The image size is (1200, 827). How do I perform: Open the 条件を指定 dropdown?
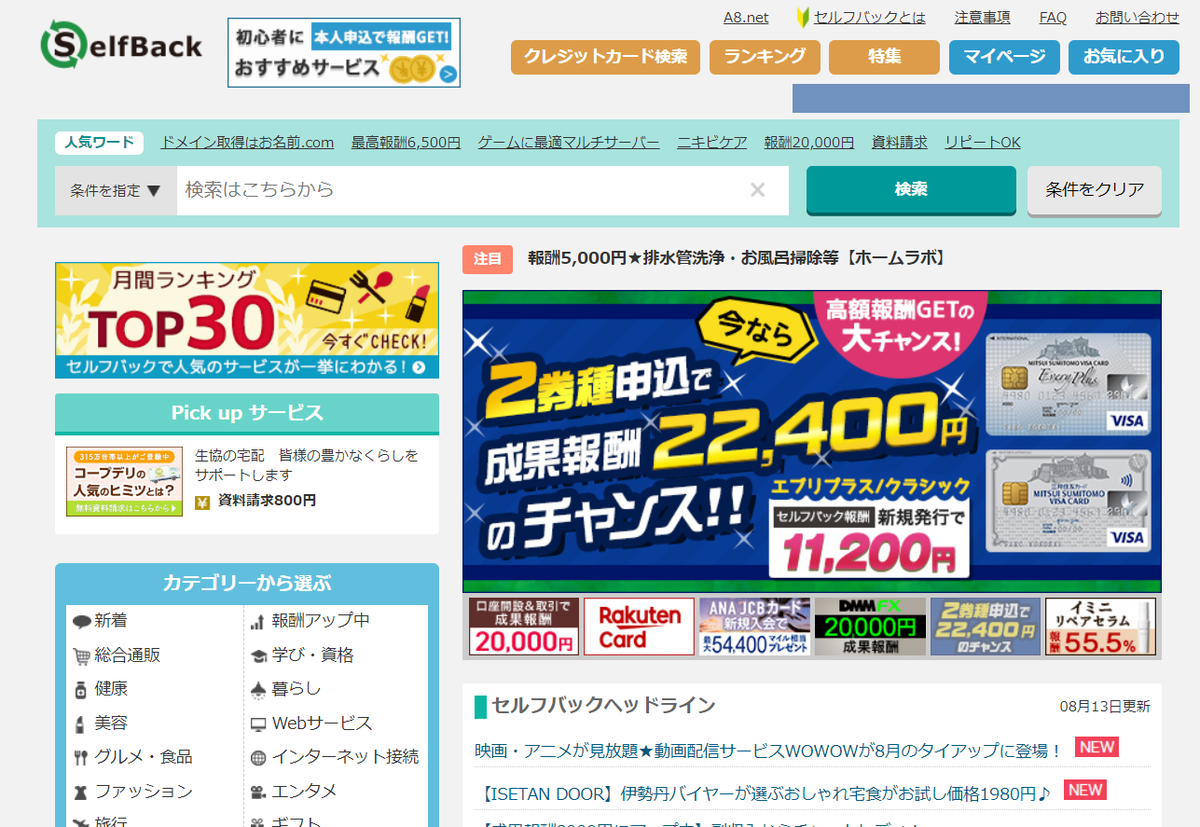116,190
